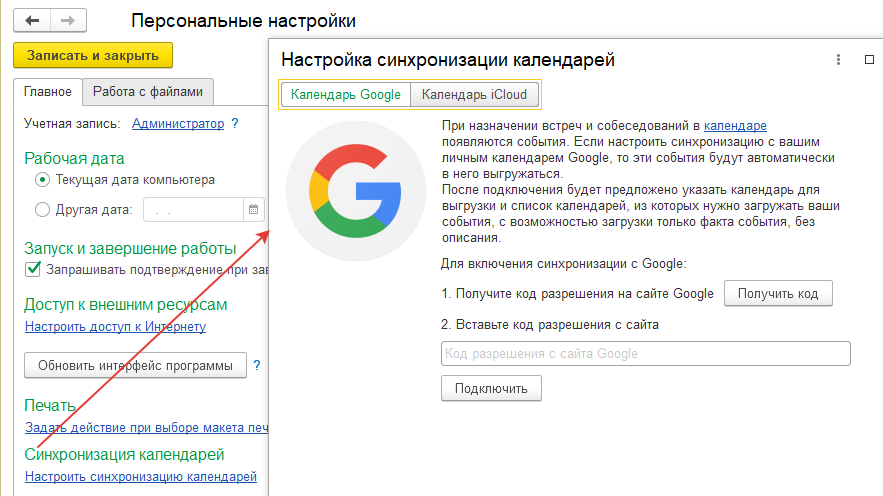The image size is (883, 496).
Task: Click the Записать и закрыть button
Action: point(93,56)
